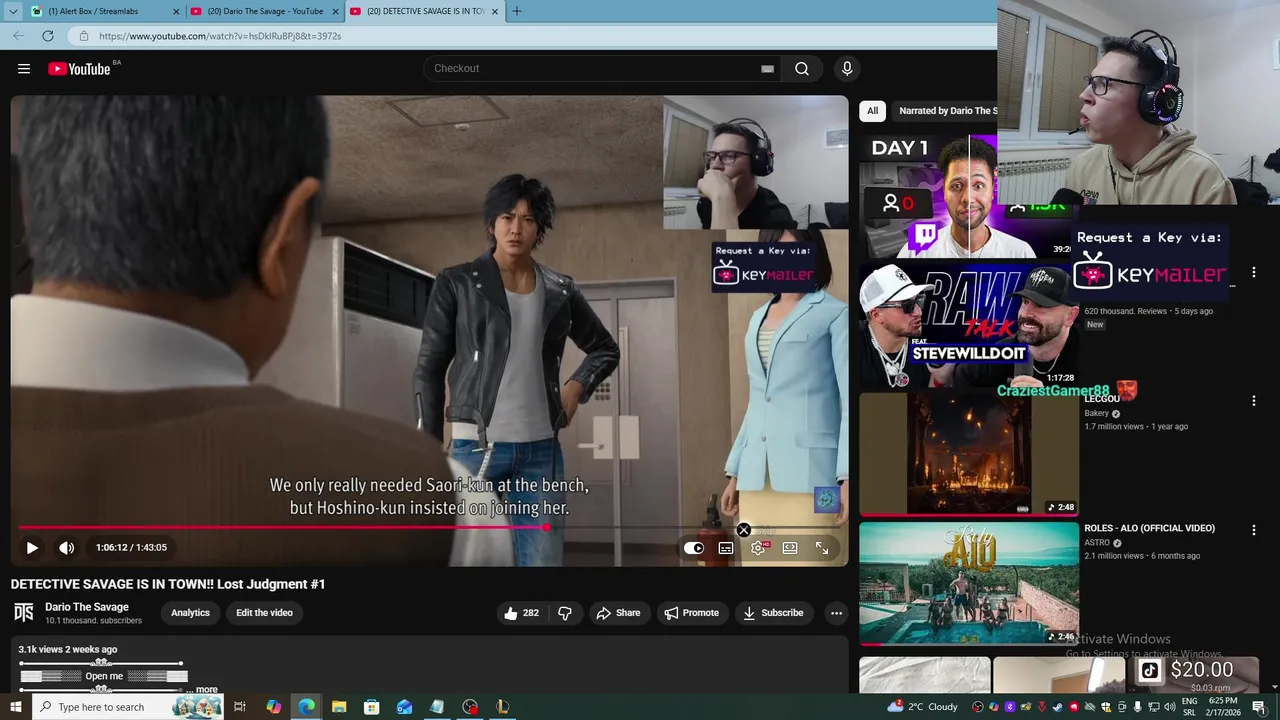This screenshot has height=720, width=1280.
Task: Click Type here to search taskbar box
Action: 130,707
